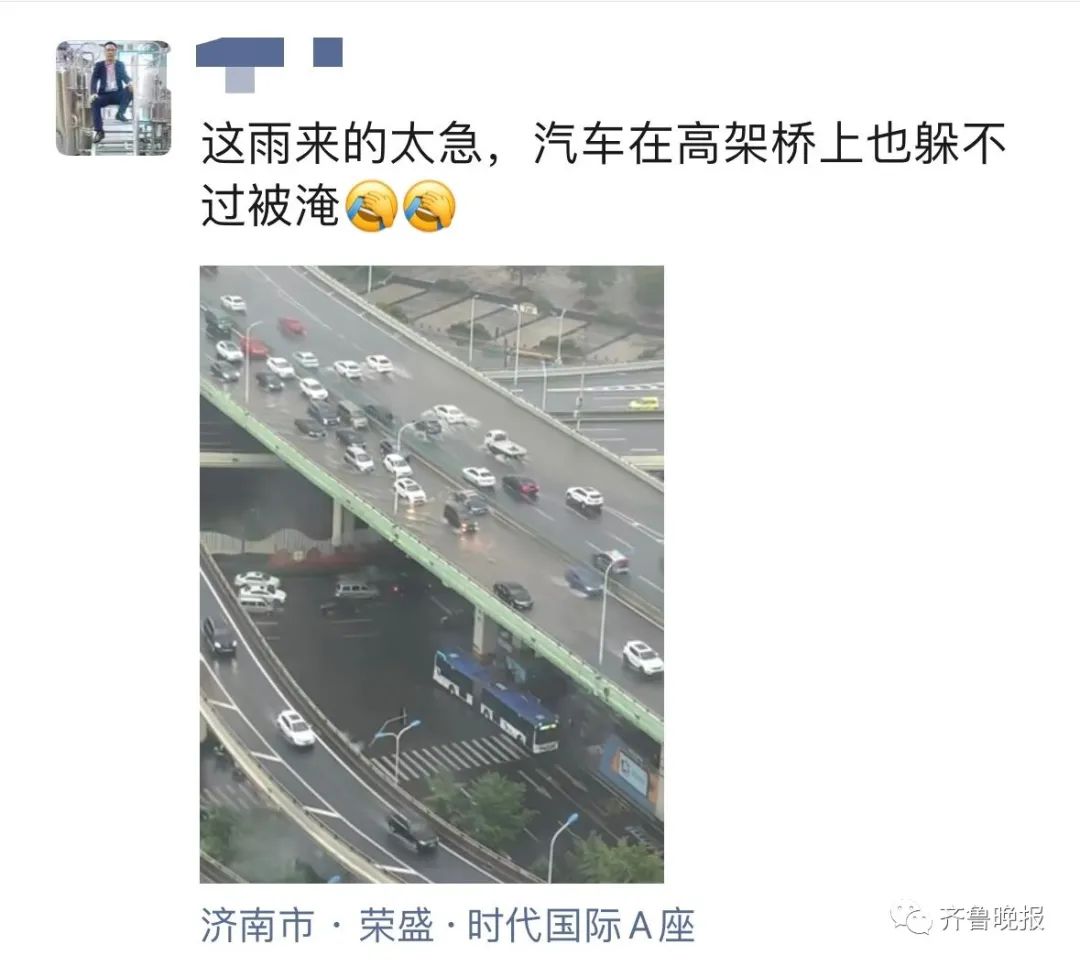Open the flooded overpass photo thumbnail
Image resolution: width=1080 pixels, height=966 pixels.
pyautogui.click(x=432, y=574)
